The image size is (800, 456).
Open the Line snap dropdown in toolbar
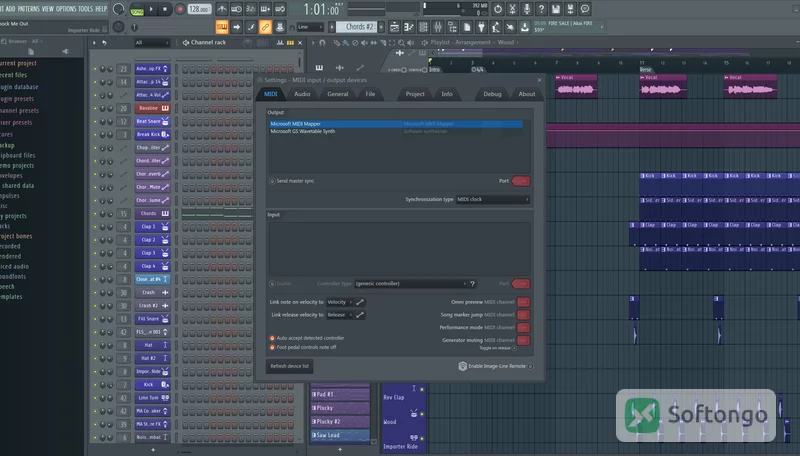310,27
